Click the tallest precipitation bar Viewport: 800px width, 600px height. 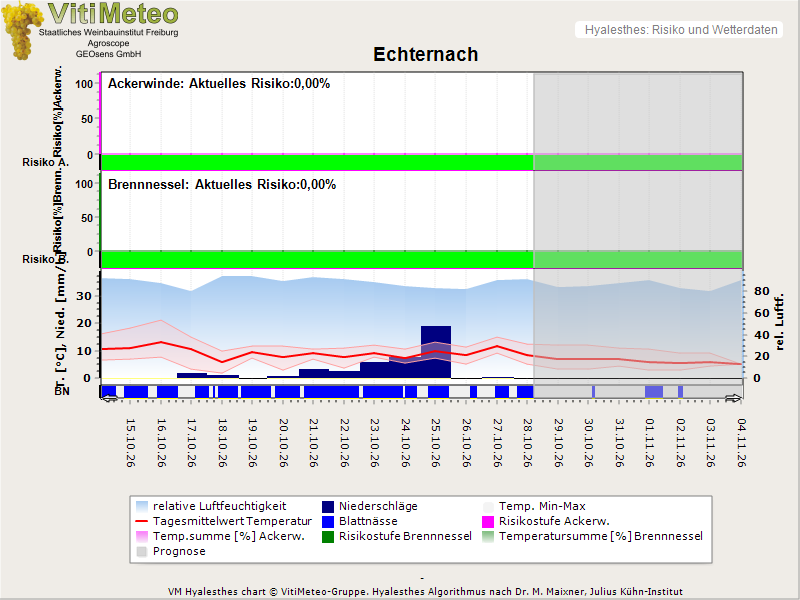point(436,352)
